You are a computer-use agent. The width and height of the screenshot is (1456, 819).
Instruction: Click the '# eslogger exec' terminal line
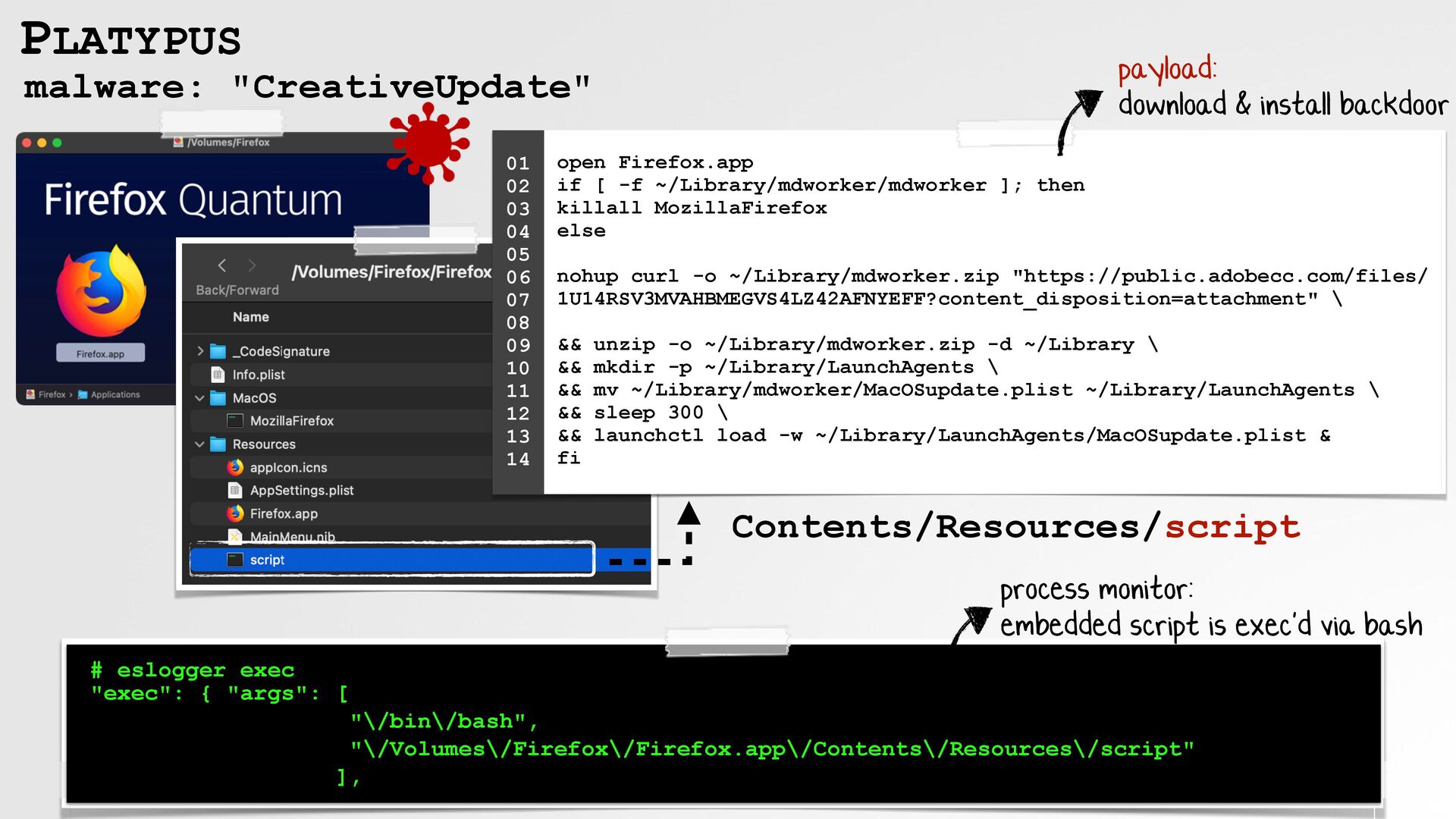pyautogui.click(x=193, y=670)
